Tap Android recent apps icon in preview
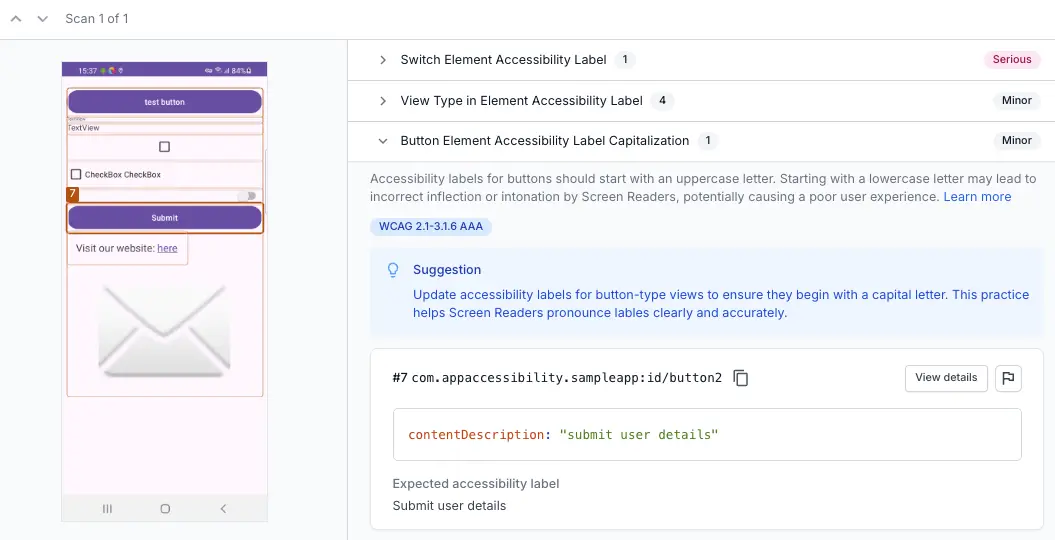1055x540 pixels. 107,509
